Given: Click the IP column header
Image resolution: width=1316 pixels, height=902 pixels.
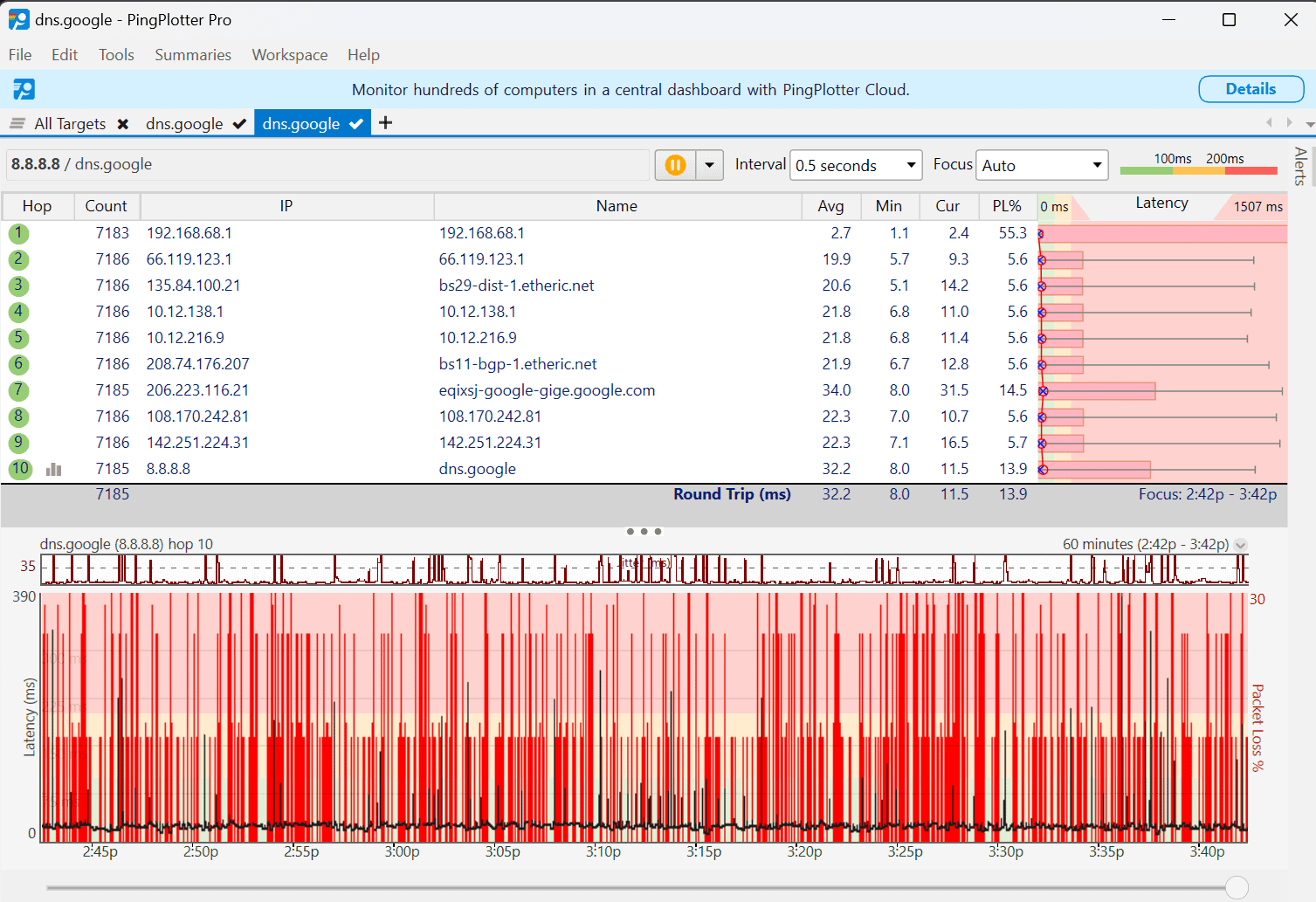Looking at the screenshot, I should [x=286, y=206].
